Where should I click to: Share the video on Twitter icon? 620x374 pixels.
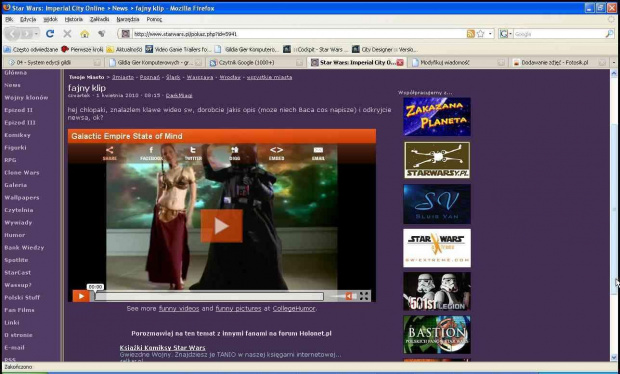pos(193,153)
